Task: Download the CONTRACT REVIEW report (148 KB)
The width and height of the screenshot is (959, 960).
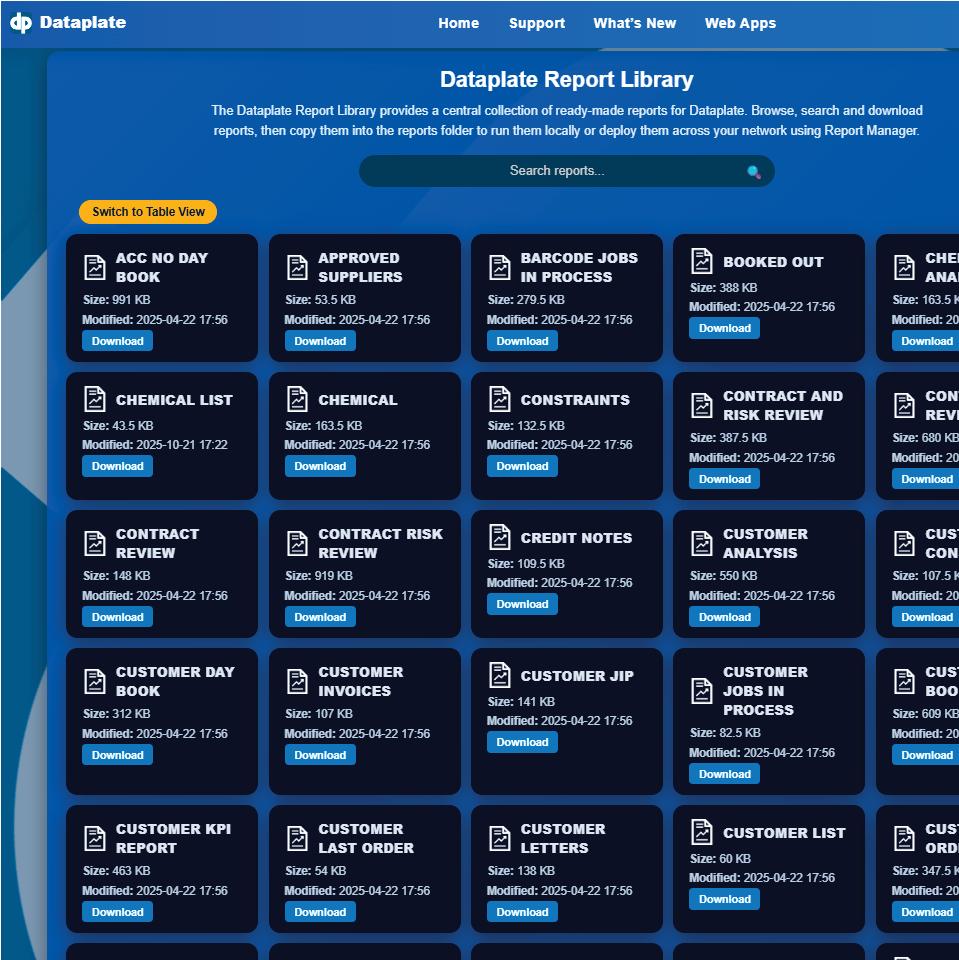Action: 118,617
